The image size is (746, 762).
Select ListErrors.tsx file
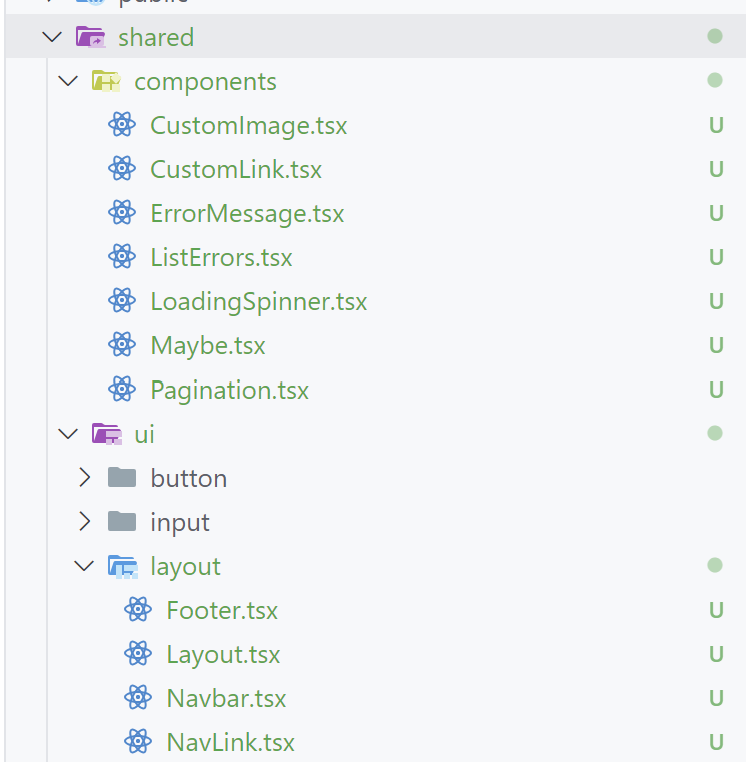coord(221,257)
